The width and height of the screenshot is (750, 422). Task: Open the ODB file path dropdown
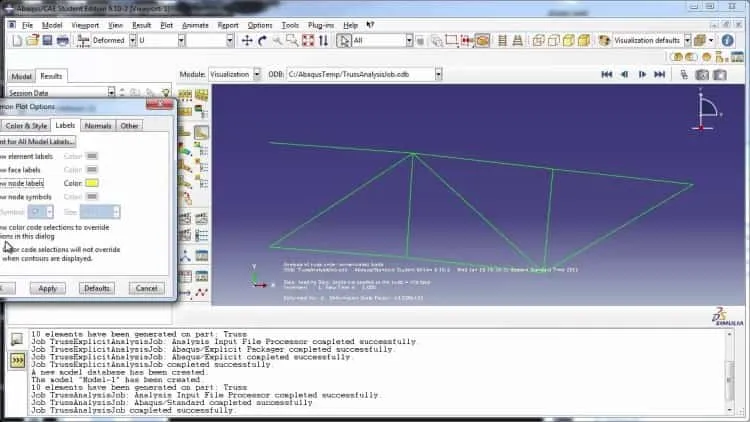438,74
